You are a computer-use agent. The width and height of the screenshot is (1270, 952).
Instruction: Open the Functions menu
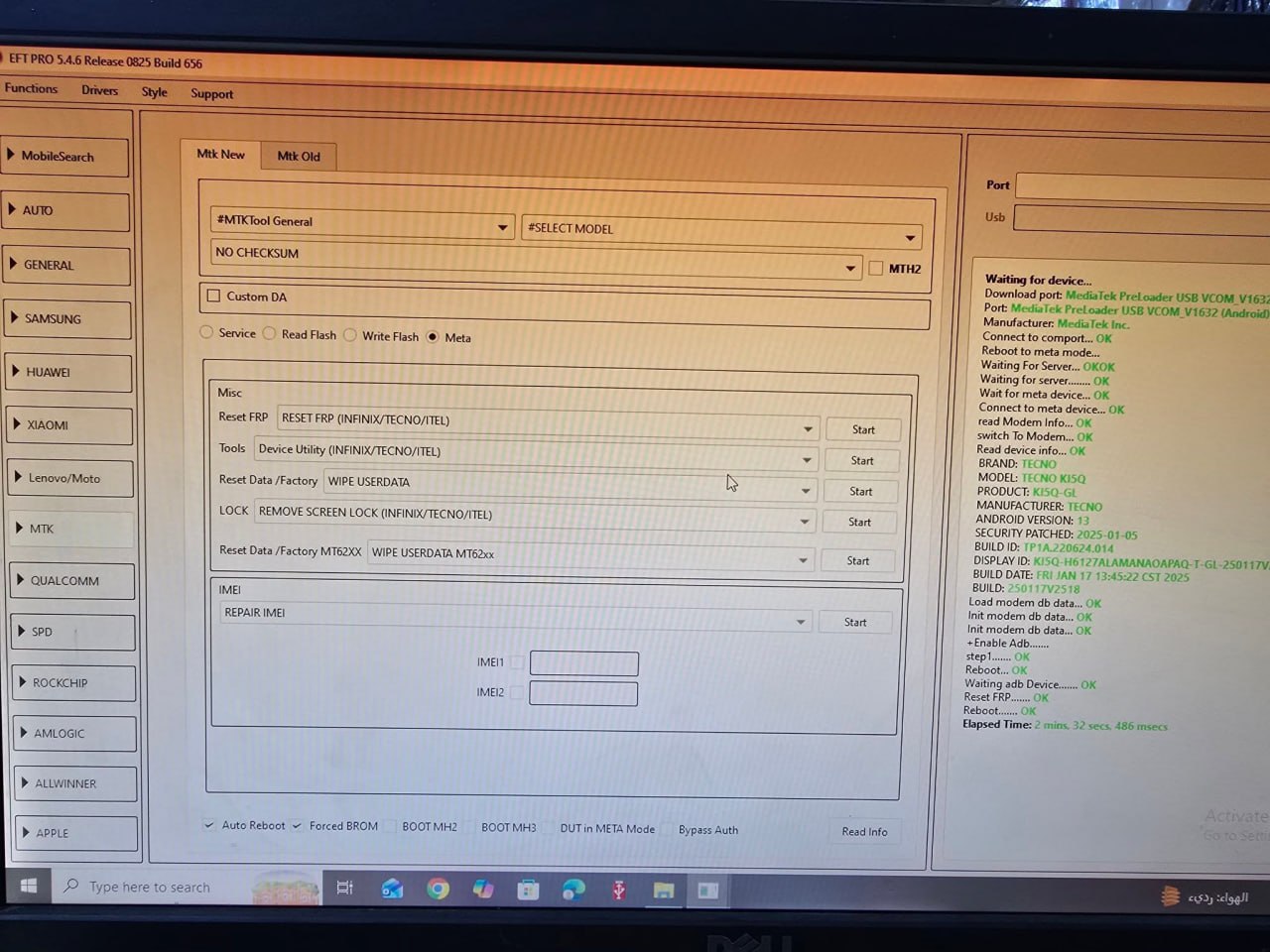coord(31,88)
